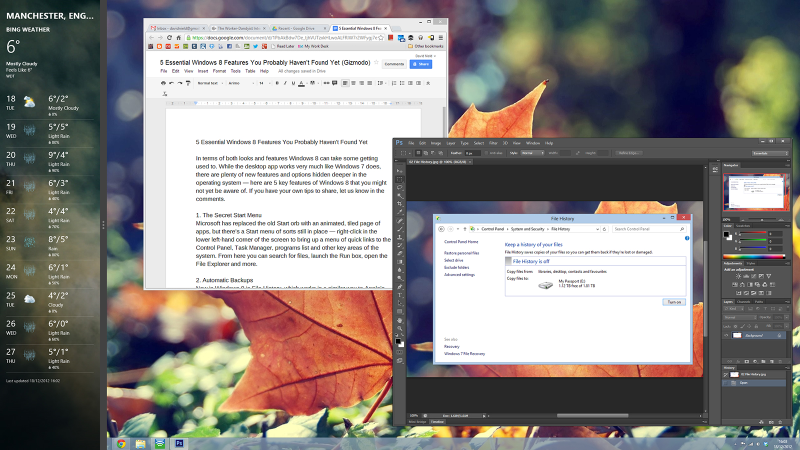Select the Brush tool in Photoshop
Viewport: 800px width, 450px height.
[399, 229]
